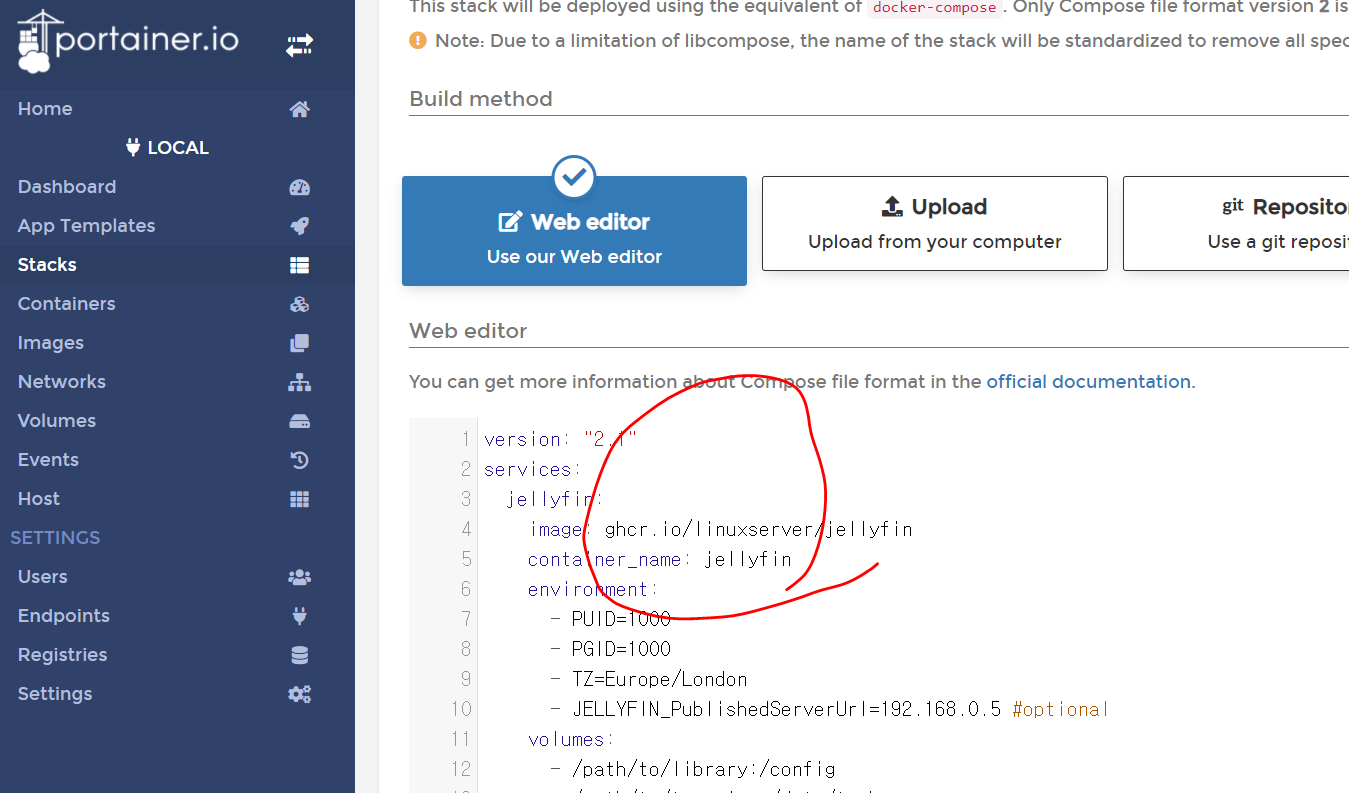Click the Stacks list icon
The image size is (1349, 793).
coord(299,265)
